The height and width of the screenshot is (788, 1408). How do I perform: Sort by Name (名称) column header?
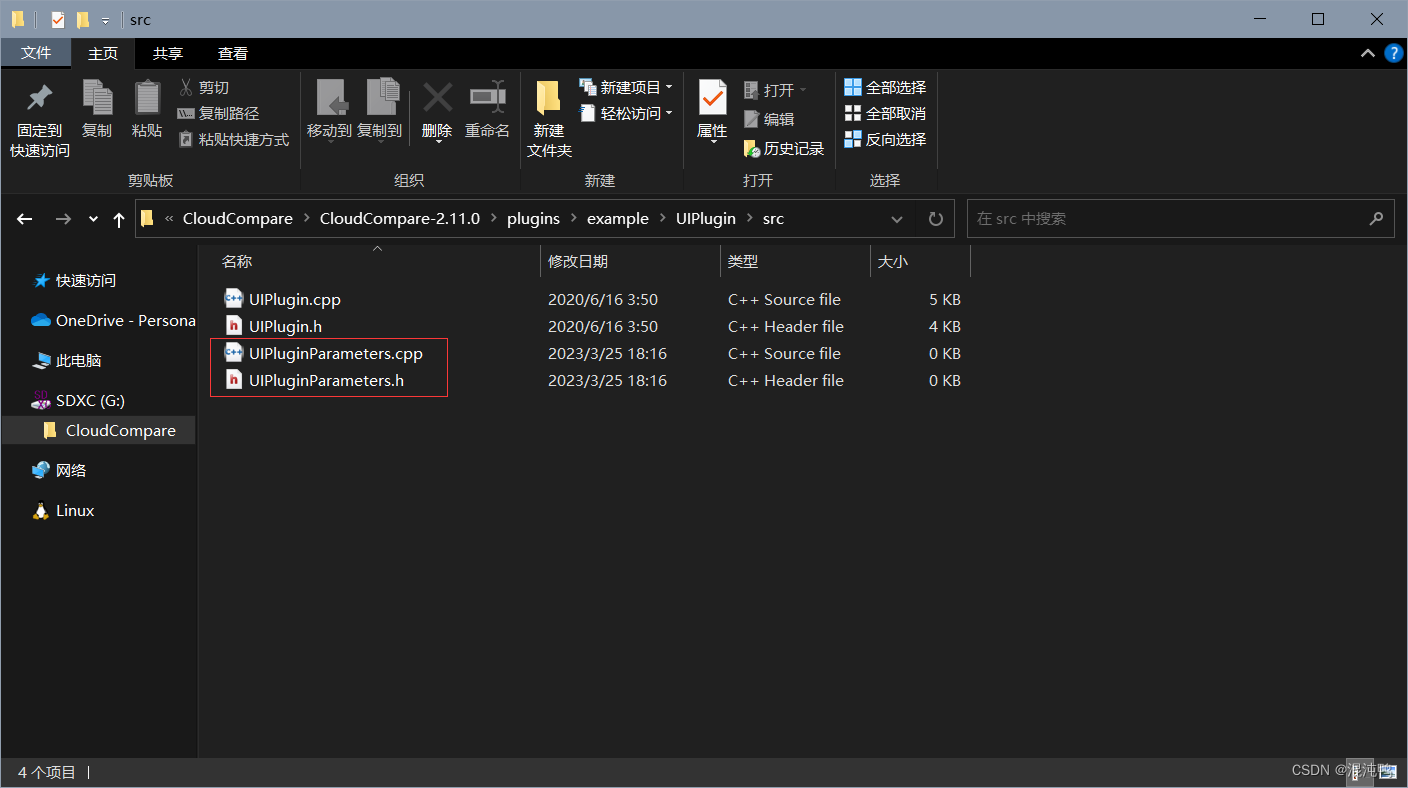point(237,261)
